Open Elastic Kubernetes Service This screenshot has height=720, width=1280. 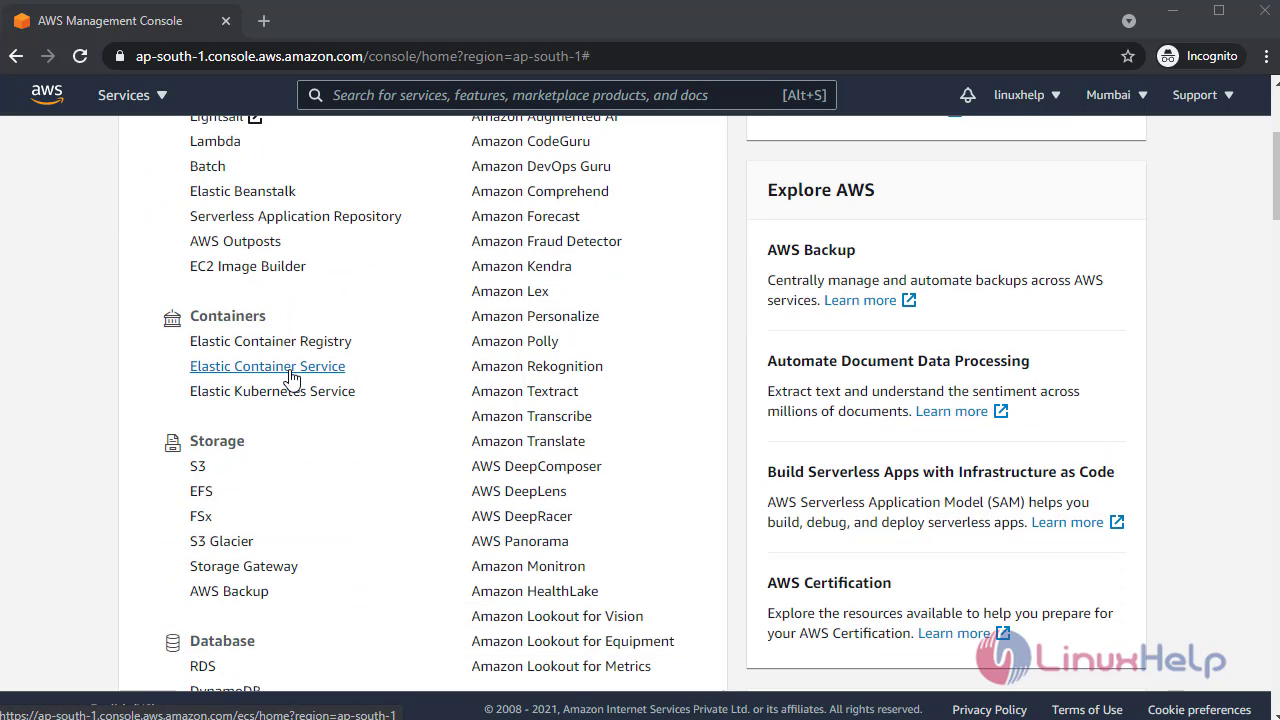click(x=272, y=391)
